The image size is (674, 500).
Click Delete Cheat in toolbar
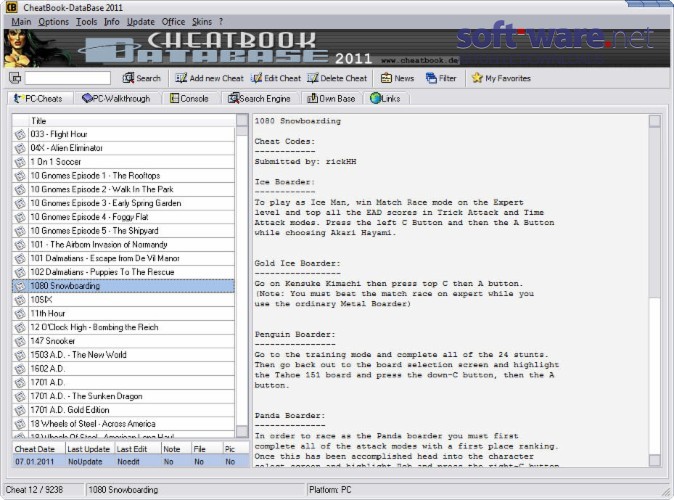337,78
